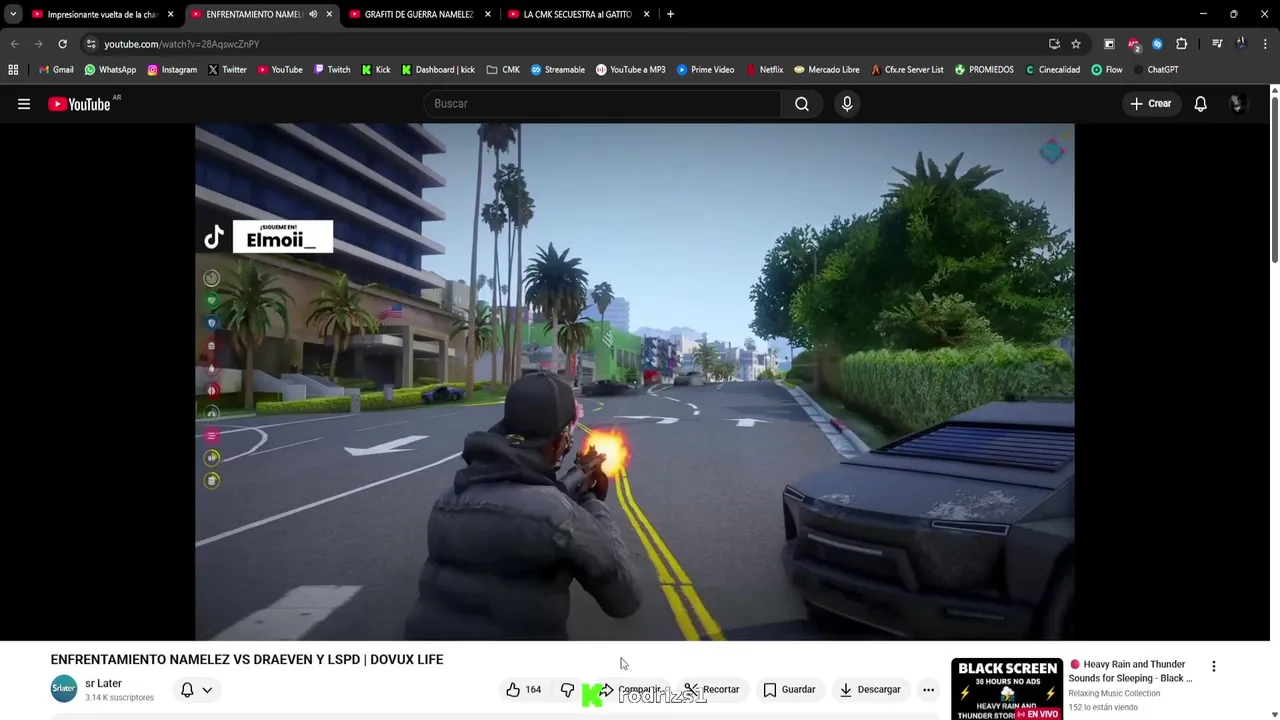The width and height of the screenshot is (1280, 720).
Task: Open the tab search dropdown arrow
Action: point(13,14)
